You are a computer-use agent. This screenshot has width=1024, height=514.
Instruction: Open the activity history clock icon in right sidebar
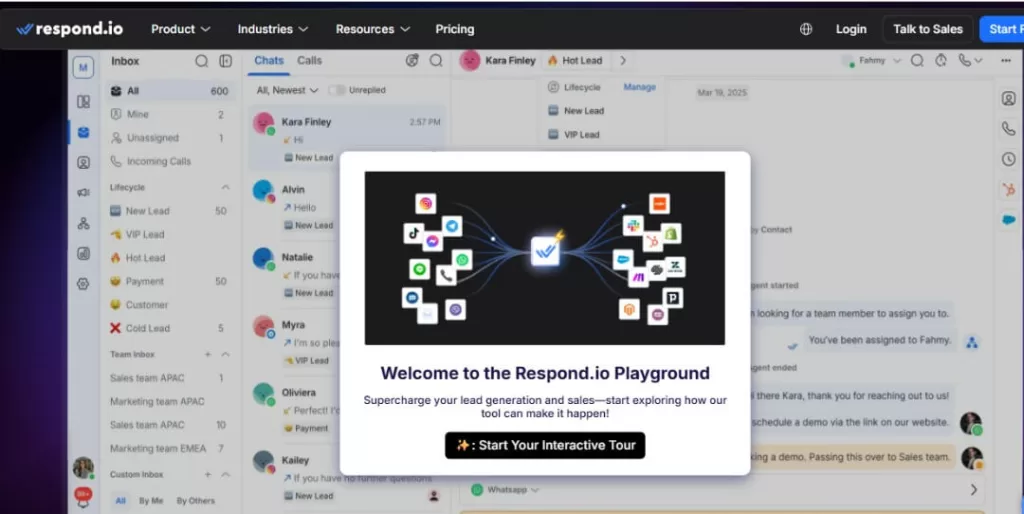click(x=1008, y=159)
